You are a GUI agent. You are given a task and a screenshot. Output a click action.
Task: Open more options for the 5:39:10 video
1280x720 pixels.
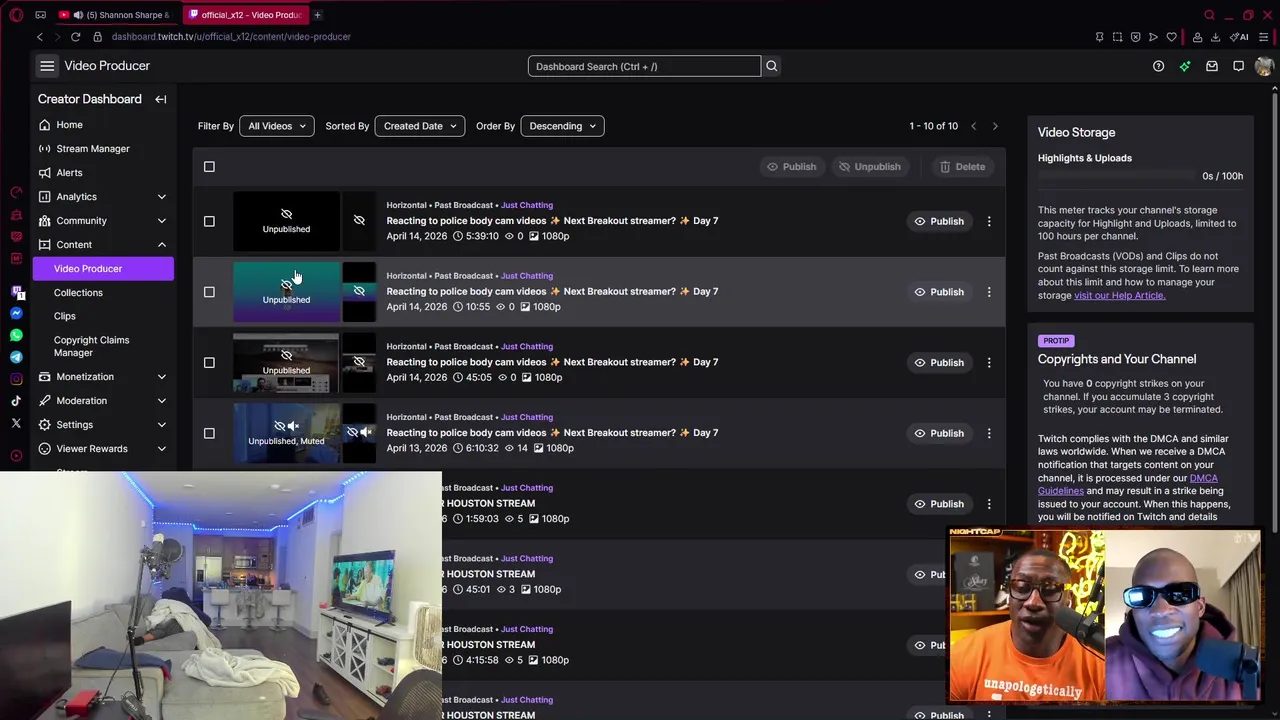(989, 221)
